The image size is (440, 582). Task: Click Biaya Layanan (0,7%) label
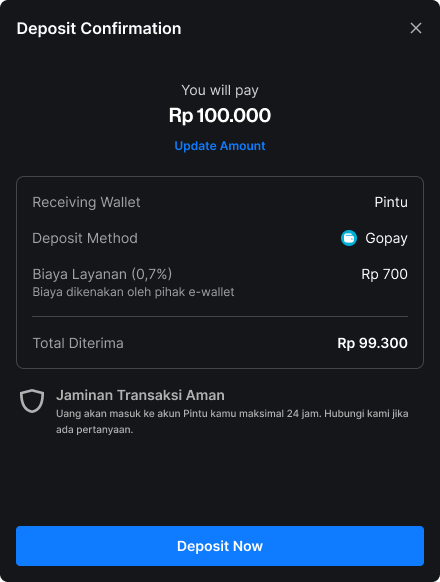pyautogui.click(x=102, y=274)
